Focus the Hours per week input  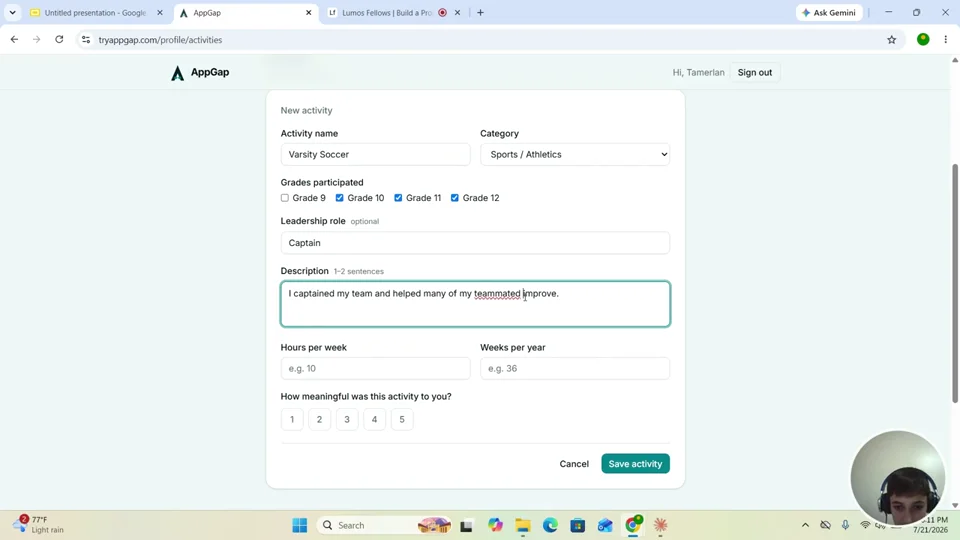(x=375, y=369)
